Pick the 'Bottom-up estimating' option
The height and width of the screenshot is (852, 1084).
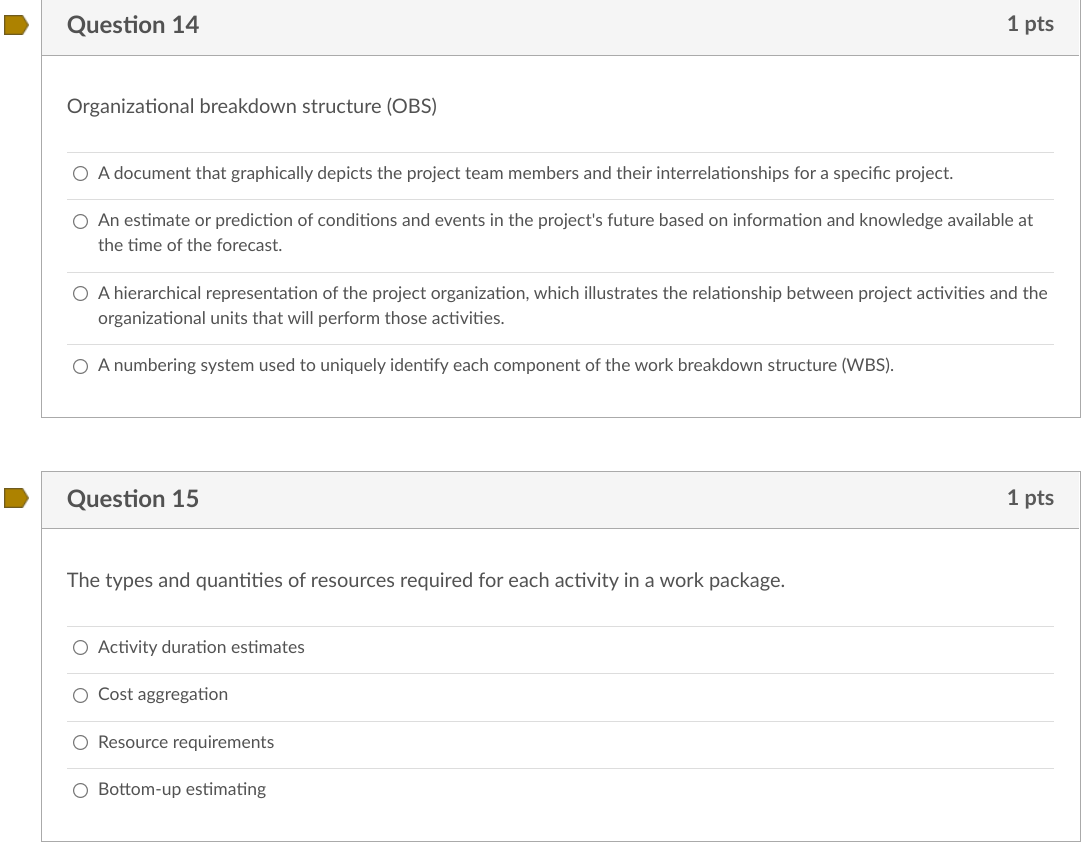click(x=80, y=790)
